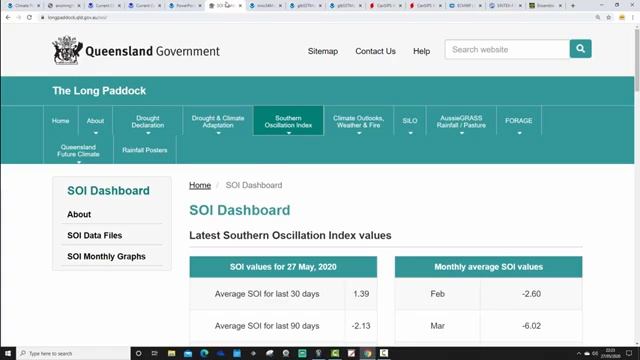640x360 pixels.
Task: Switch to the last browser tab
Action: point(545,6)
